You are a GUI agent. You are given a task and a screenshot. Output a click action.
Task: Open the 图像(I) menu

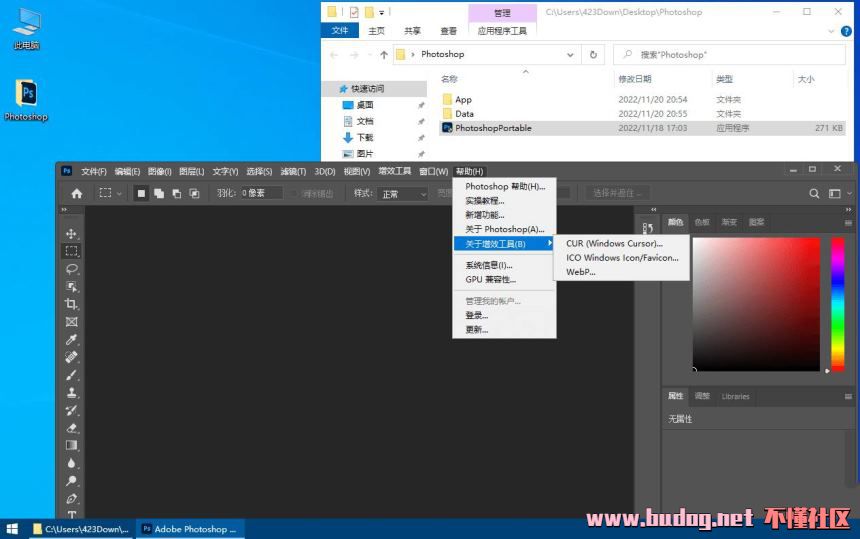coord(160,172)
